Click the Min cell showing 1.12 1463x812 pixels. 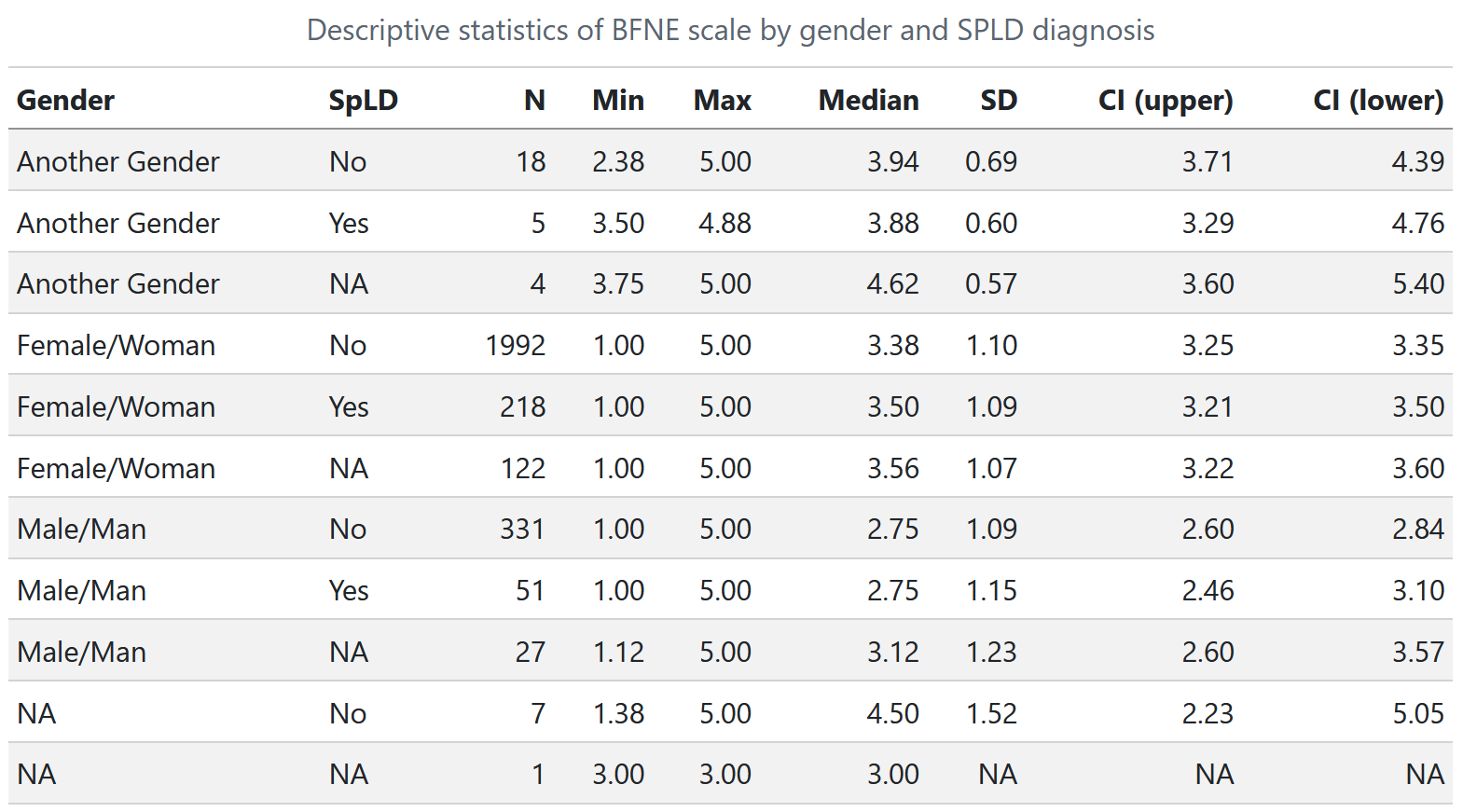618,652
